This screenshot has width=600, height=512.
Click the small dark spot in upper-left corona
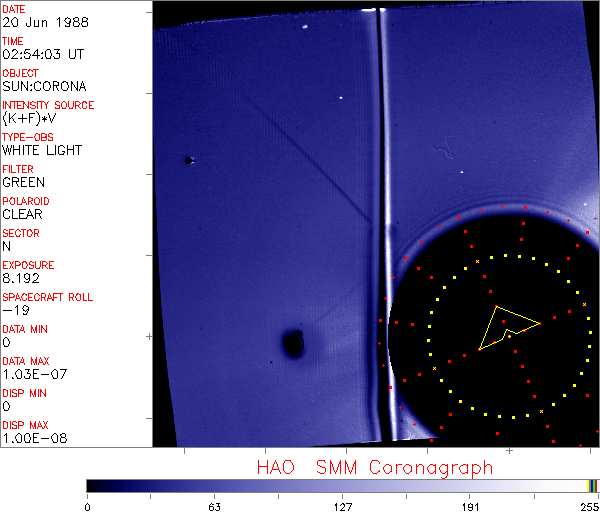pos(188,160)
